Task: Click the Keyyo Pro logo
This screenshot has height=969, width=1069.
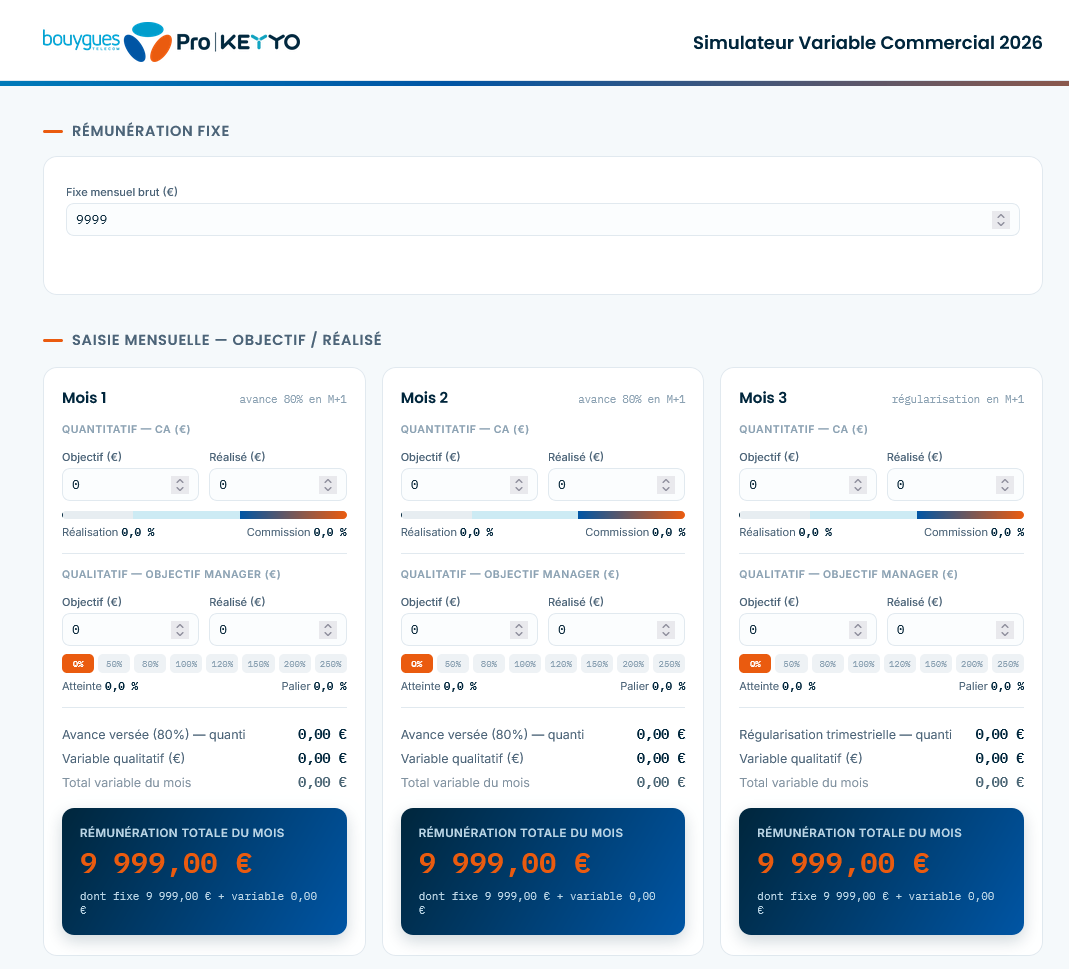Action: point(238,42)
